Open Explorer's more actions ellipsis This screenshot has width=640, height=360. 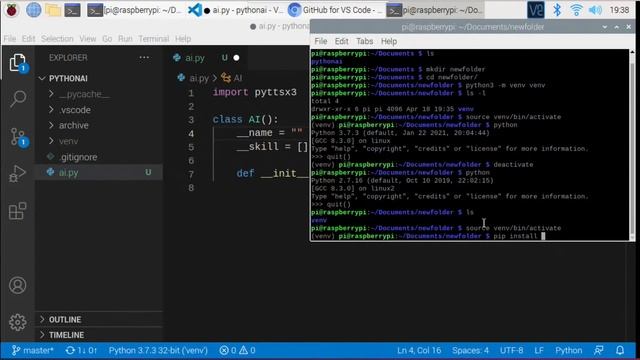(144, 58)
